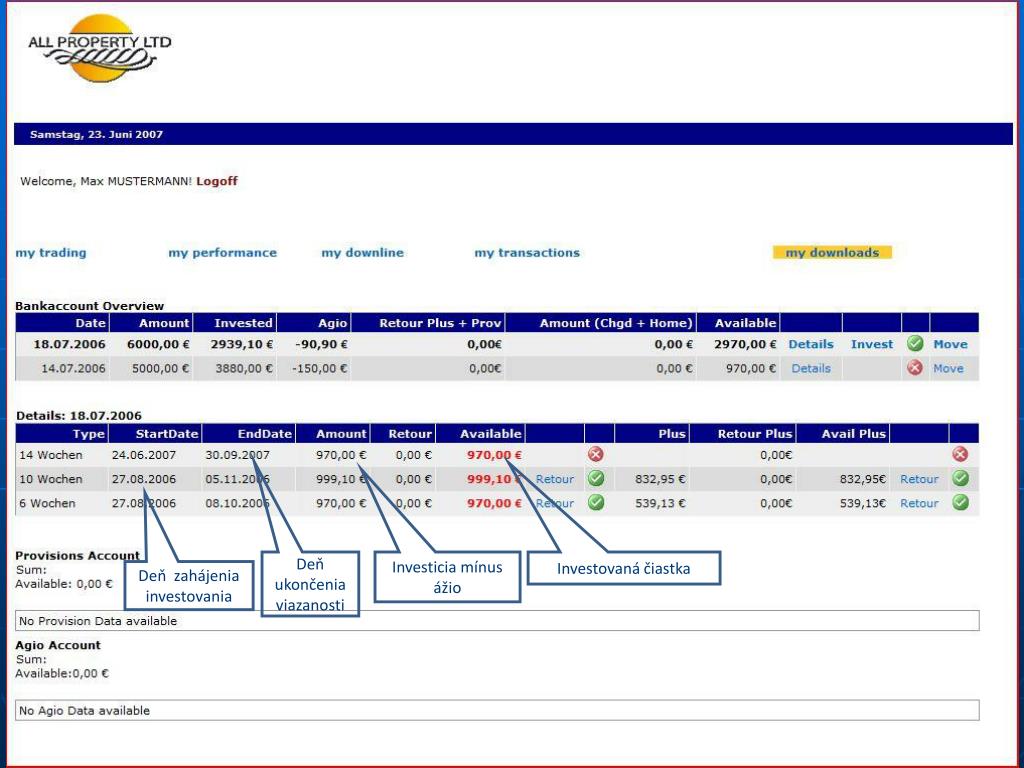Open the my transactions menu
The width and height of the screenshot is (1024, 768).
527,253
